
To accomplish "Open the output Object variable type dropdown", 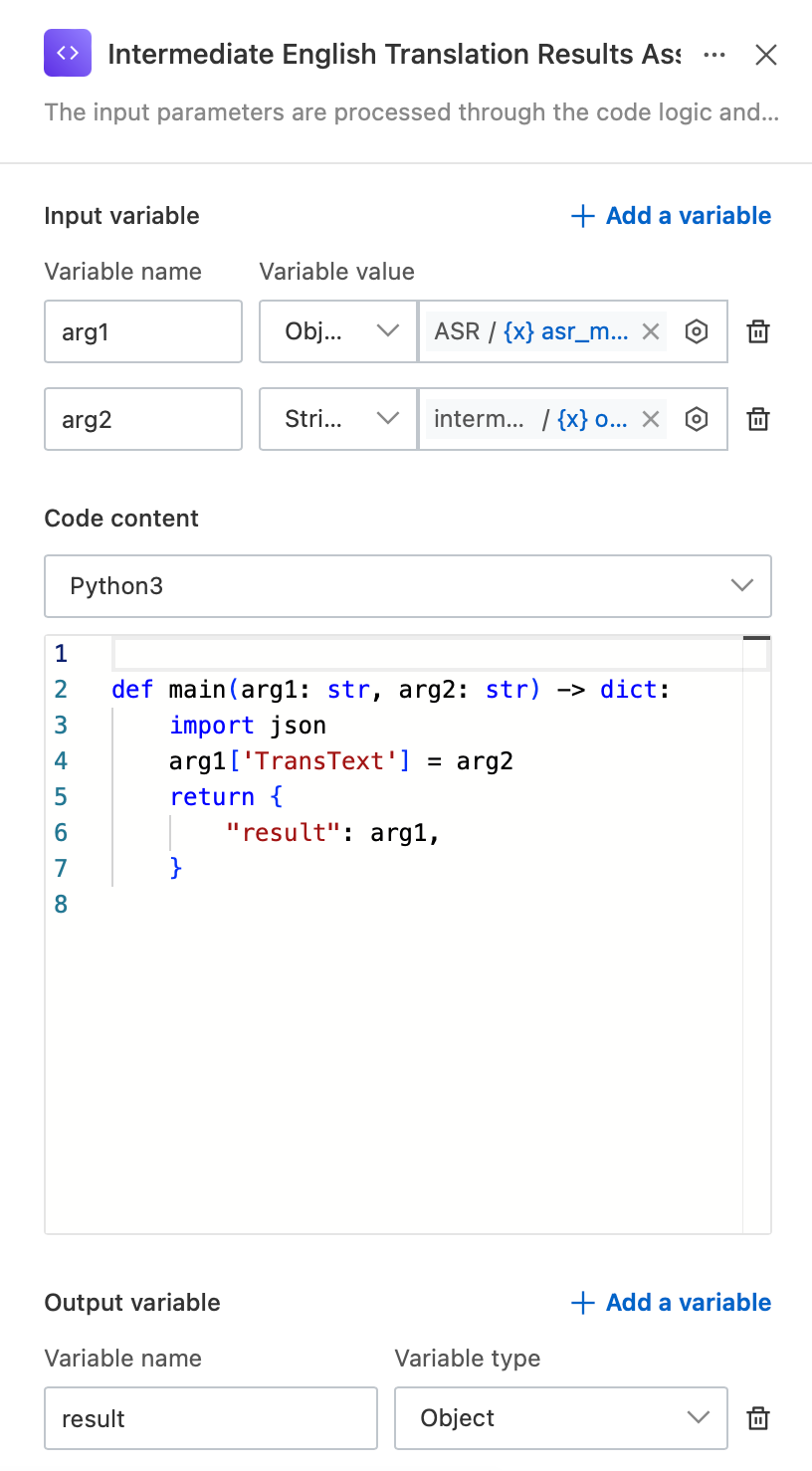I will (561, 1418).
